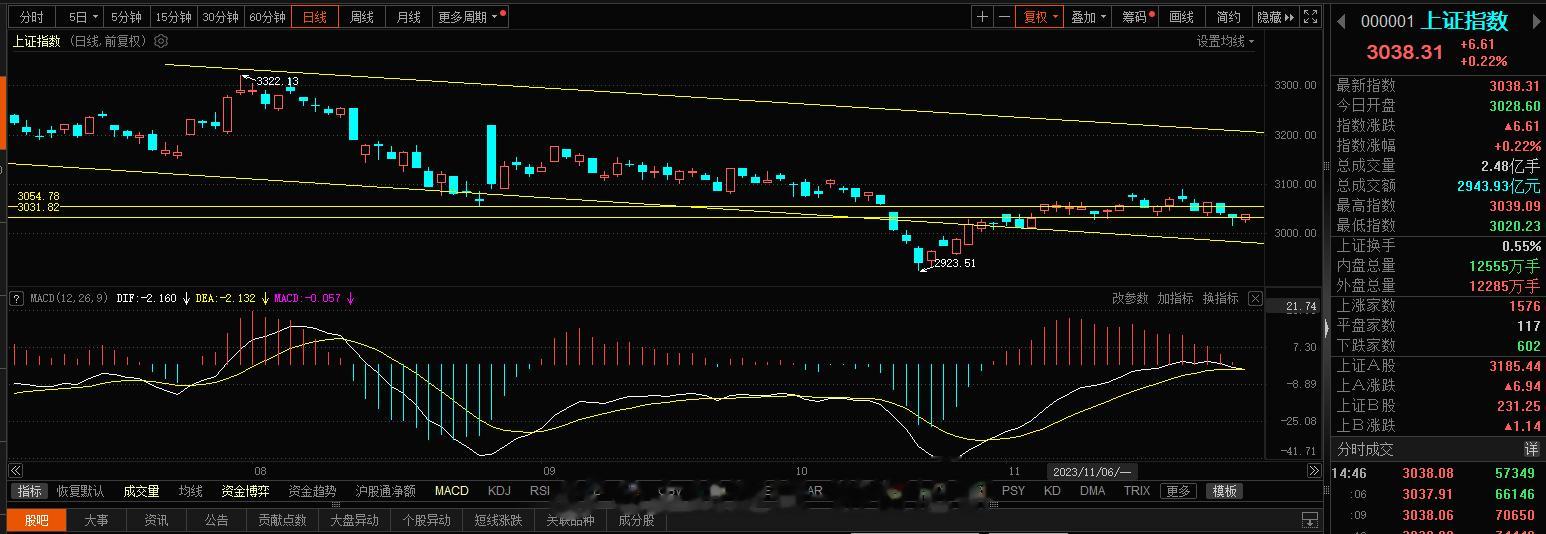Select PSY indicator

1013,491
